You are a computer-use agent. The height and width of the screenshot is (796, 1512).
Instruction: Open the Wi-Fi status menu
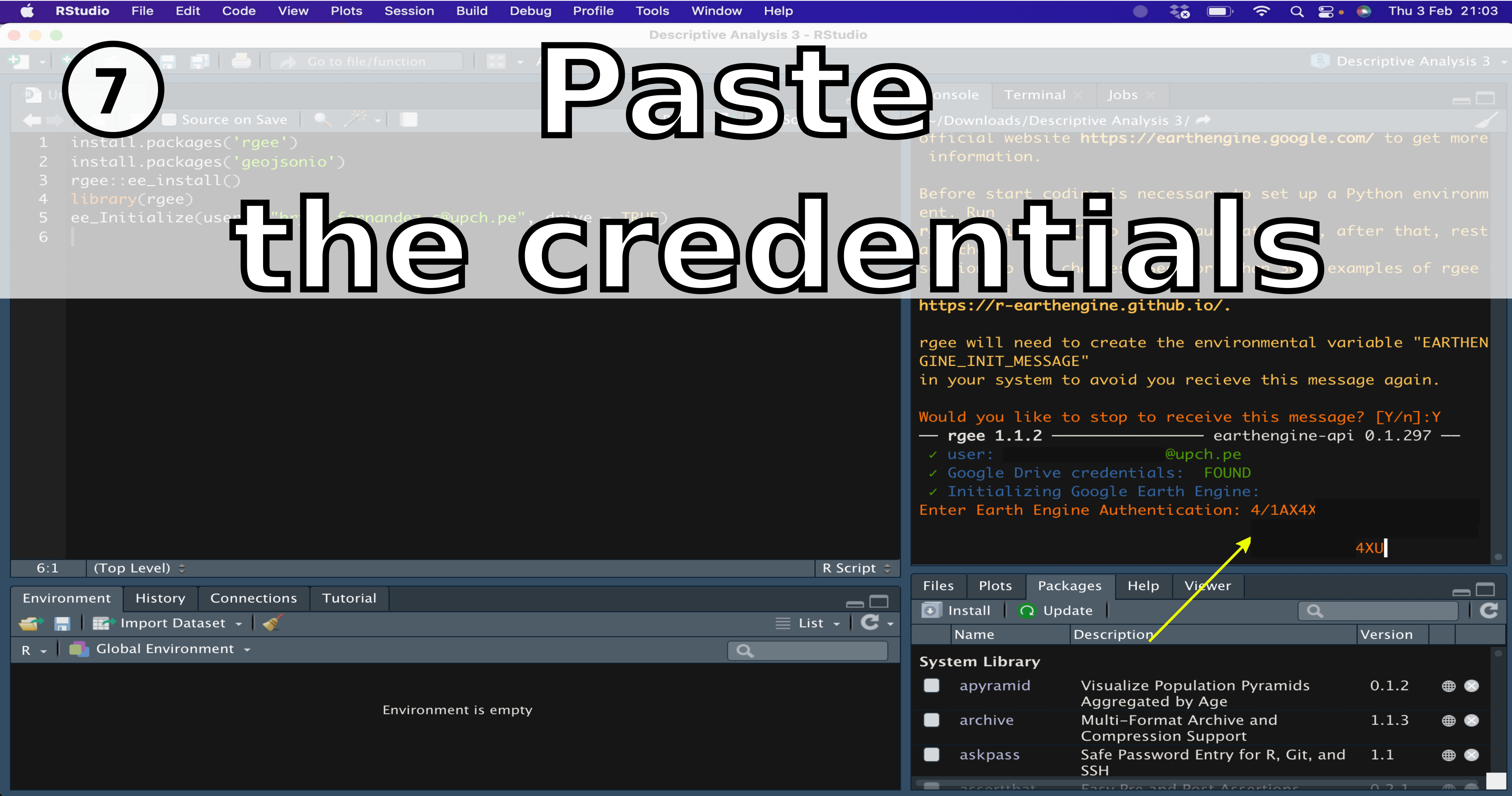click(1261, 11)
